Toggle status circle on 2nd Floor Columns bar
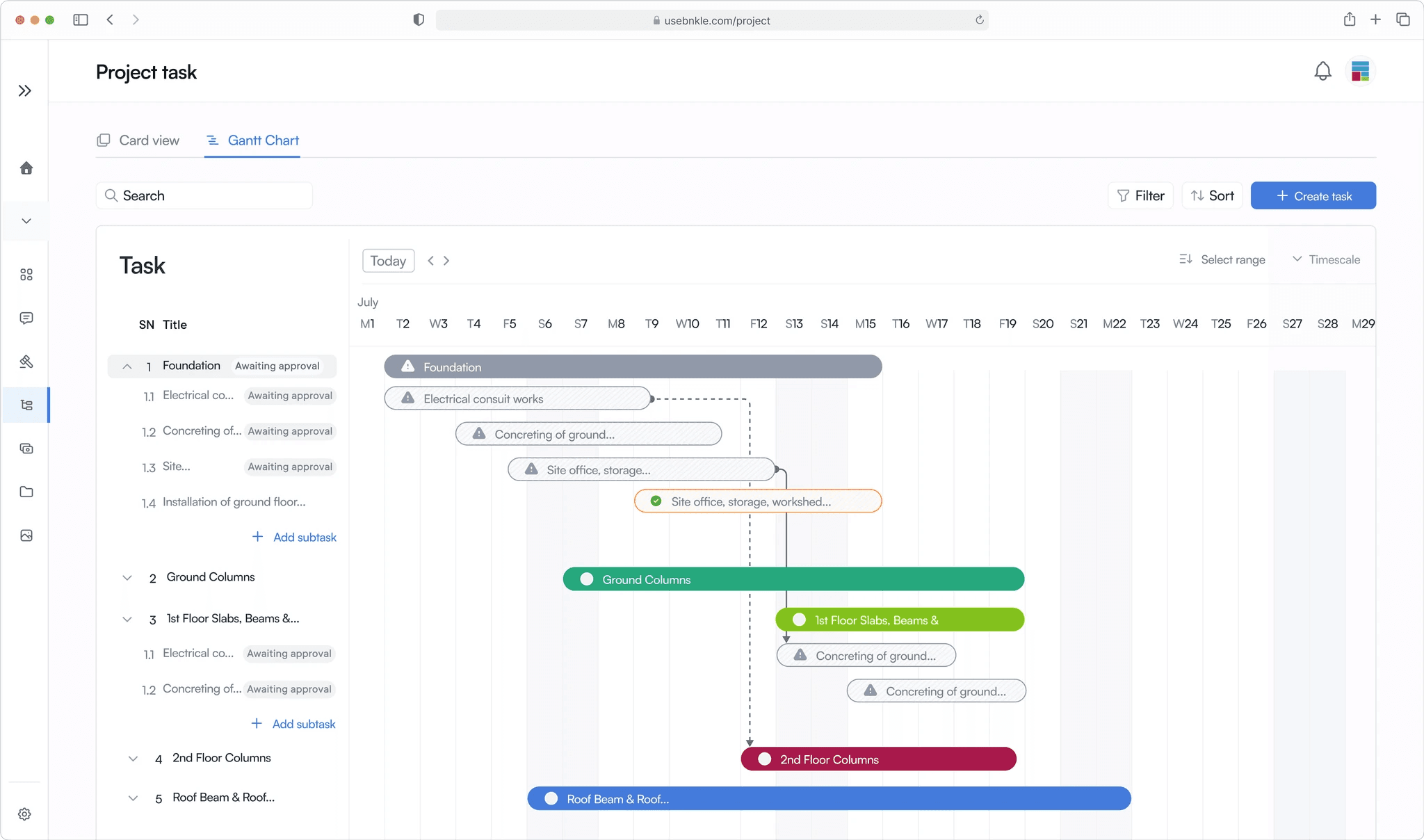Image resolution: width=1424 pixels, height=840 pixels. 765,759
